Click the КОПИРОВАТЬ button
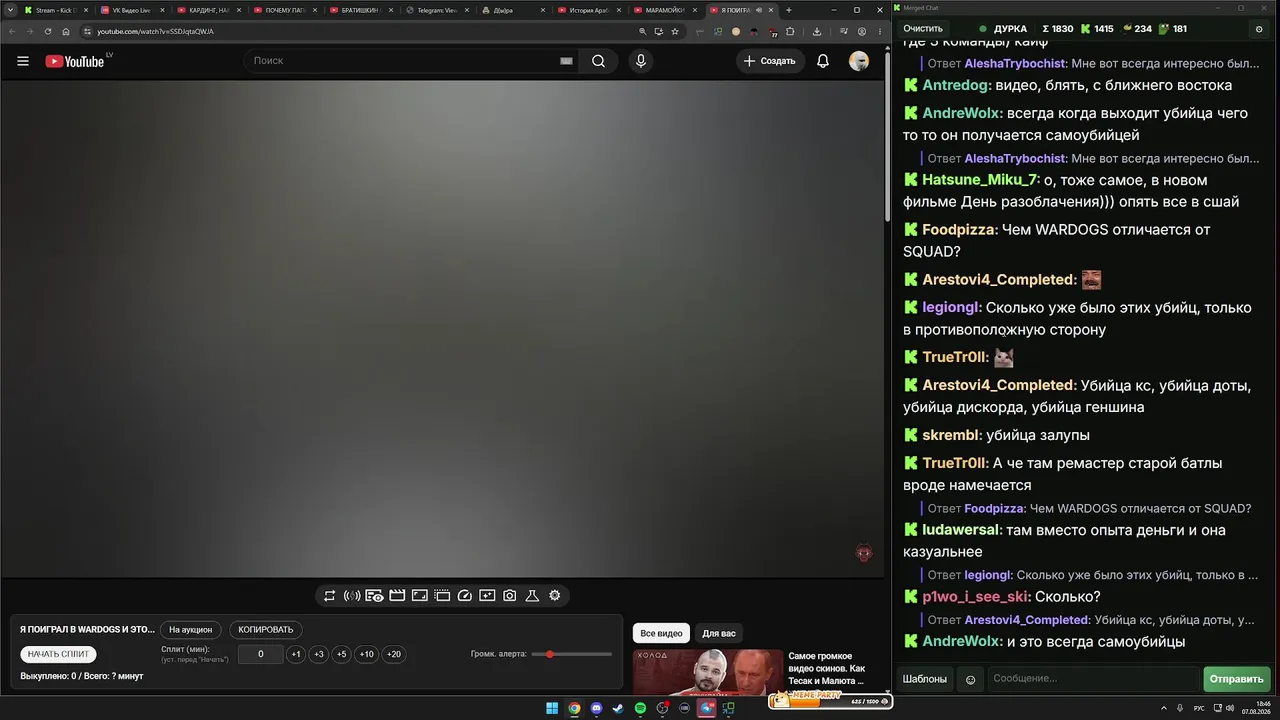The height and width of the screenshot is (720, 1280). point(266,630)
